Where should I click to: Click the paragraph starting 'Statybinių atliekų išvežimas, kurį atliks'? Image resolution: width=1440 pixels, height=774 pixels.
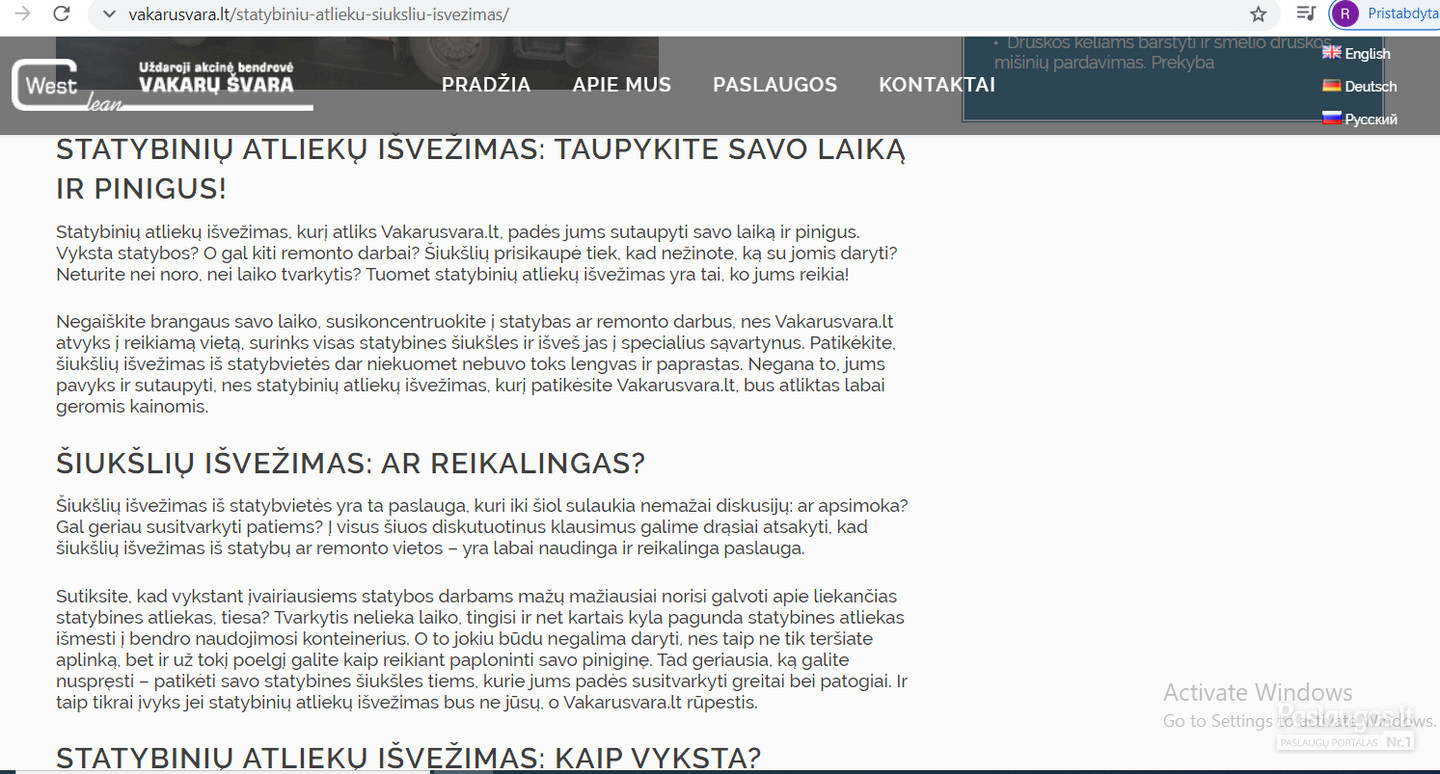[x=477, y=253]
